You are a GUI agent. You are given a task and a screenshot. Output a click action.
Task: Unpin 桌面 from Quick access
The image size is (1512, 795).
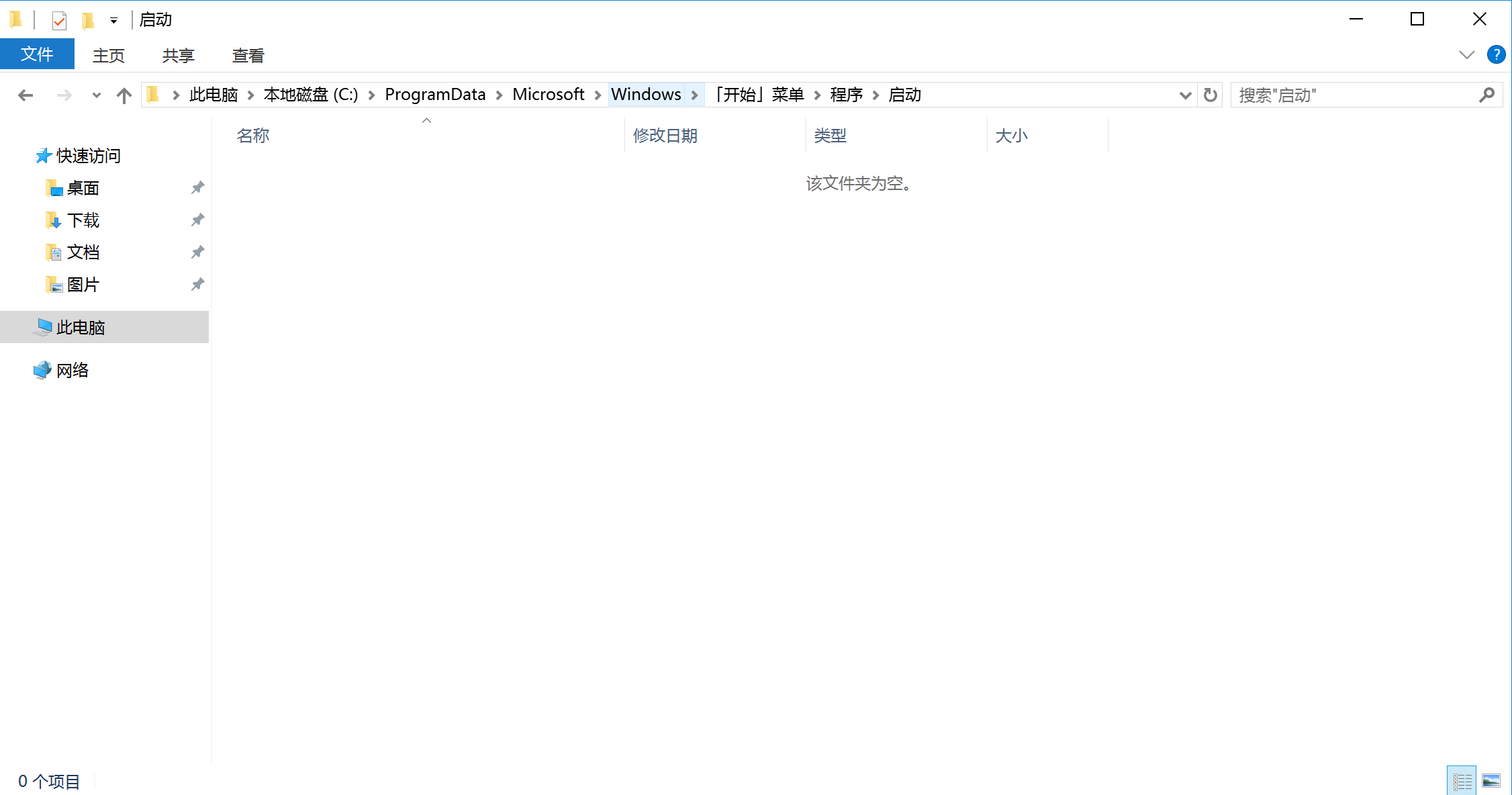(197, 187)
